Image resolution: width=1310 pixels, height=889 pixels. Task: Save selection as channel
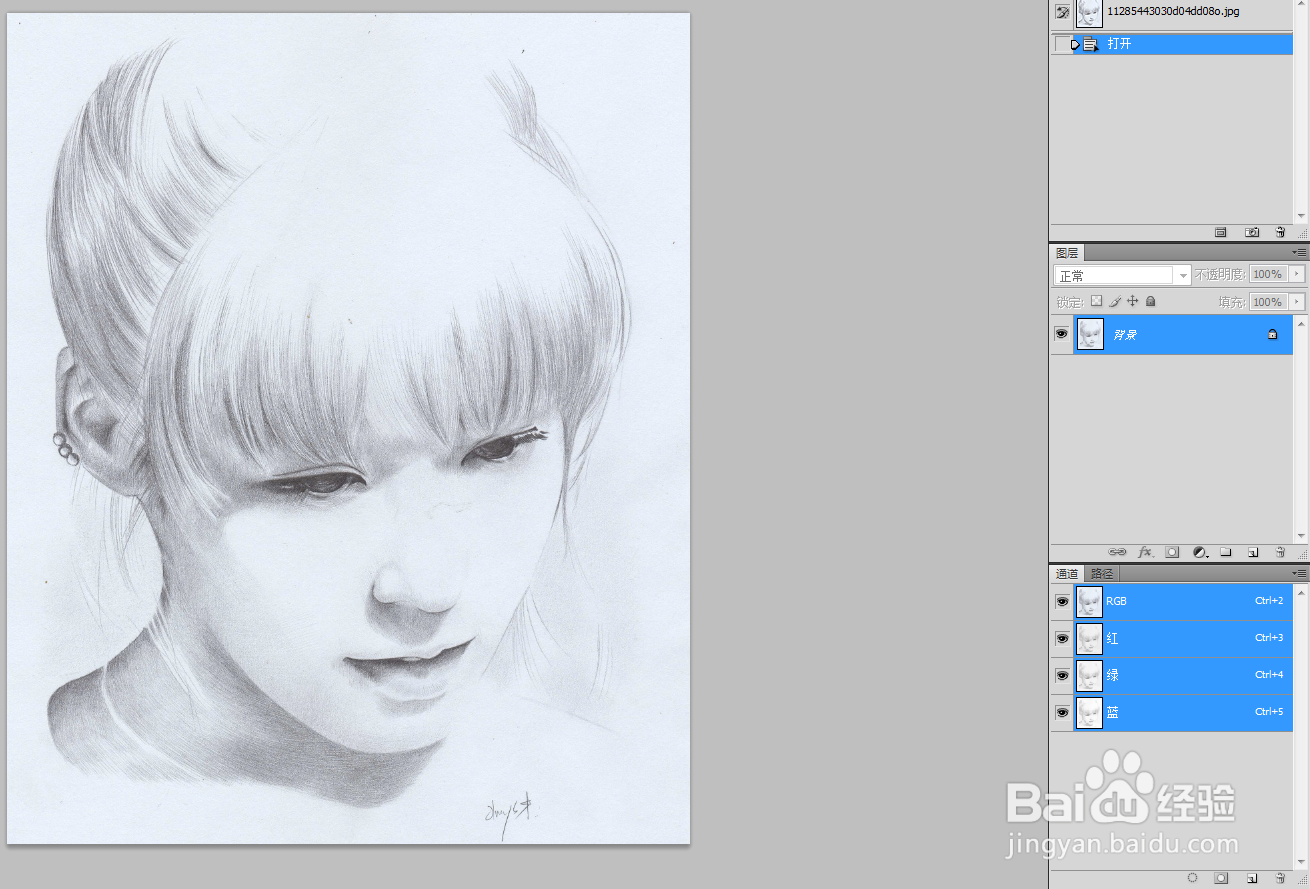[1221, 878]
